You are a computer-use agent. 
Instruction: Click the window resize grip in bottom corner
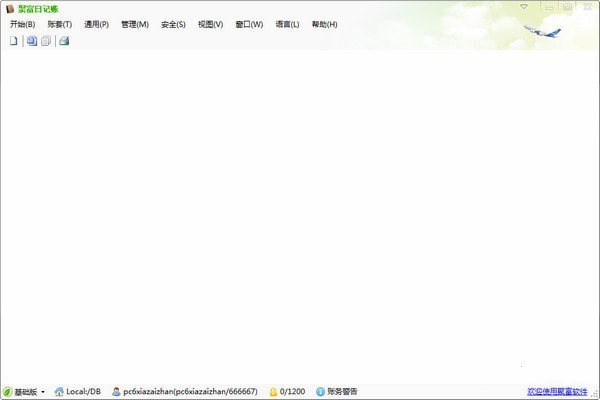tap(595, 394)
